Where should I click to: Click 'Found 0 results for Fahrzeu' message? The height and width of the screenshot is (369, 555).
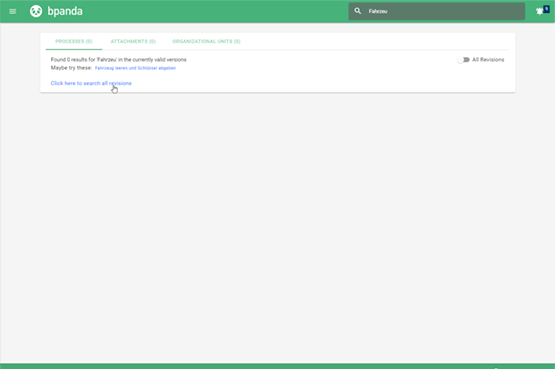pyautogui.click(x=119, y=59)
